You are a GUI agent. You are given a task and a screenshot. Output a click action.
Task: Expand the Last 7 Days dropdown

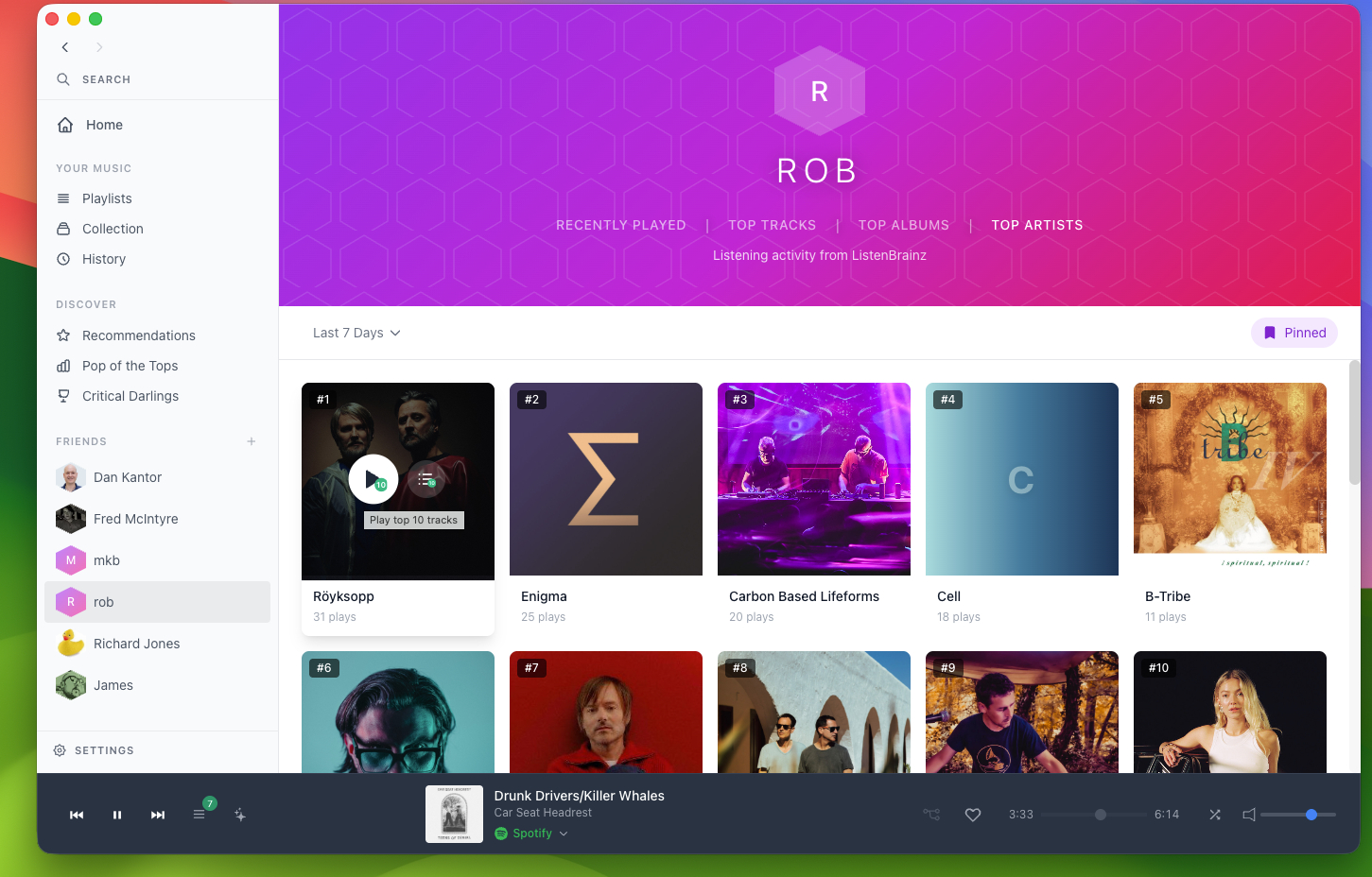pos(356,333)
